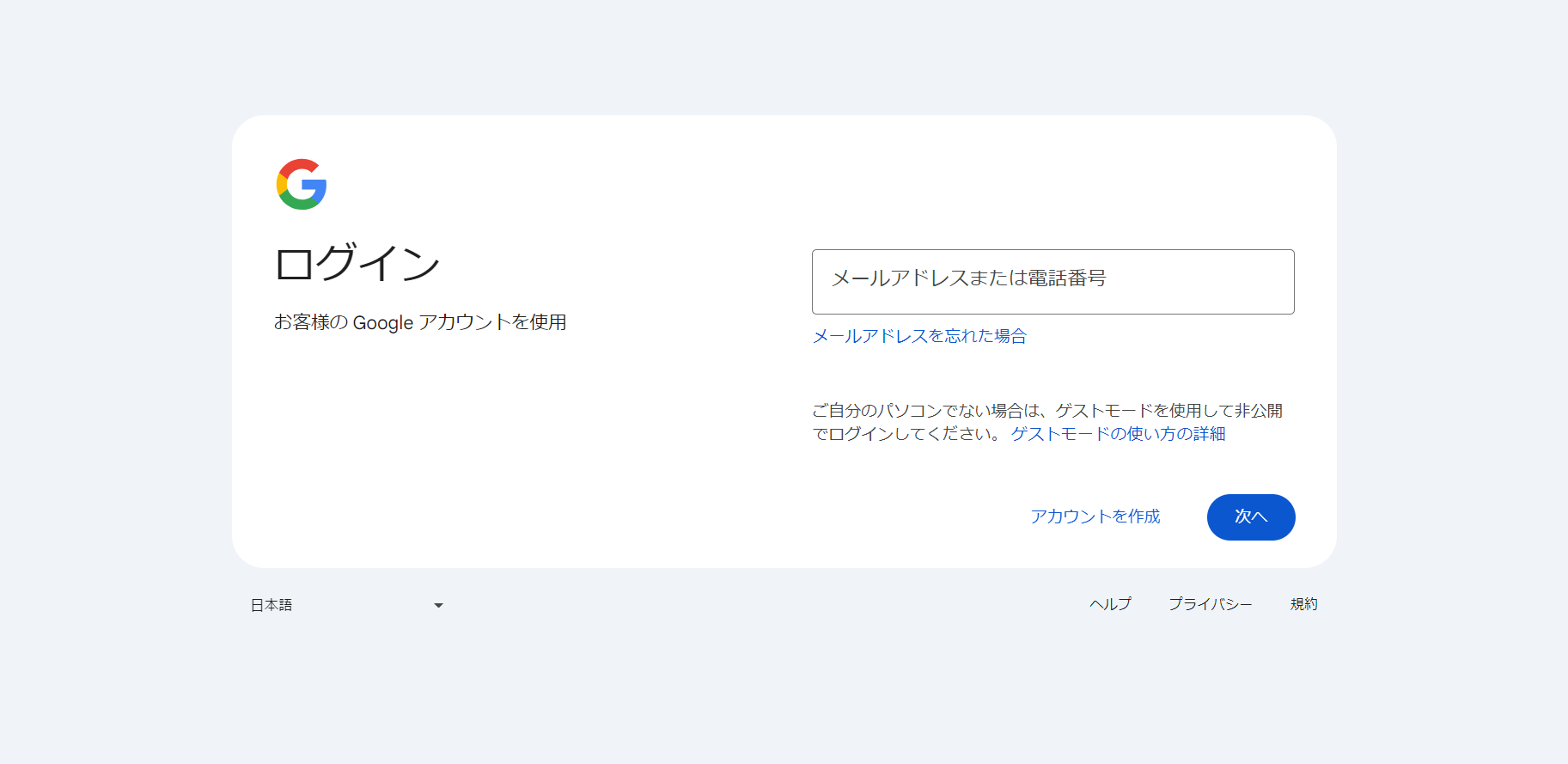Click the language dropdown caret arrow

(x=438, y=606)
